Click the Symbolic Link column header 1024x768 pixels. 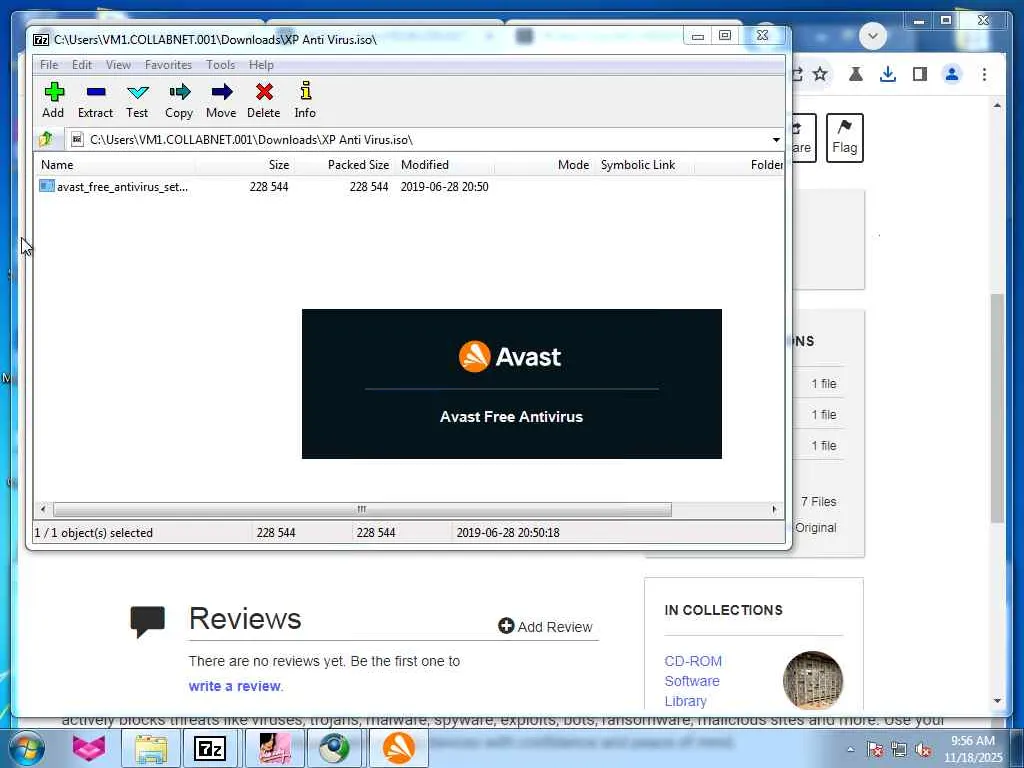644,165
